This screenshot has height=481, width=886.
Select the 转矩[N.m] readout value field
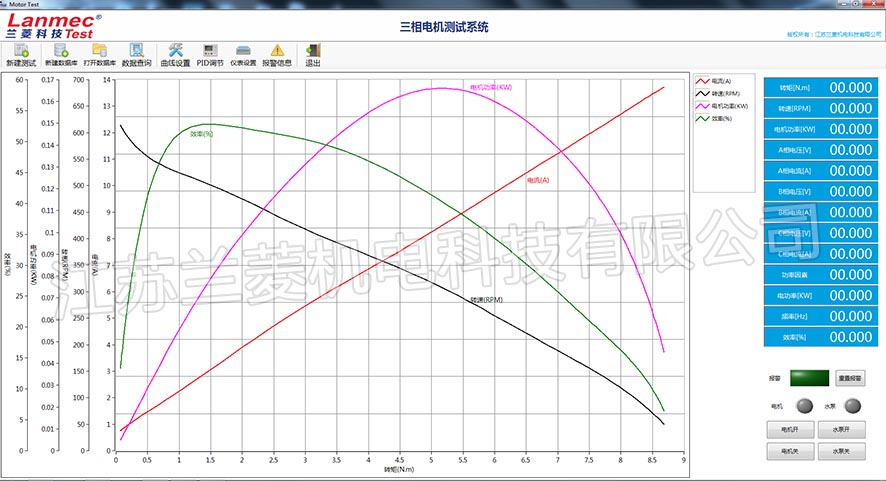point(850,87)
